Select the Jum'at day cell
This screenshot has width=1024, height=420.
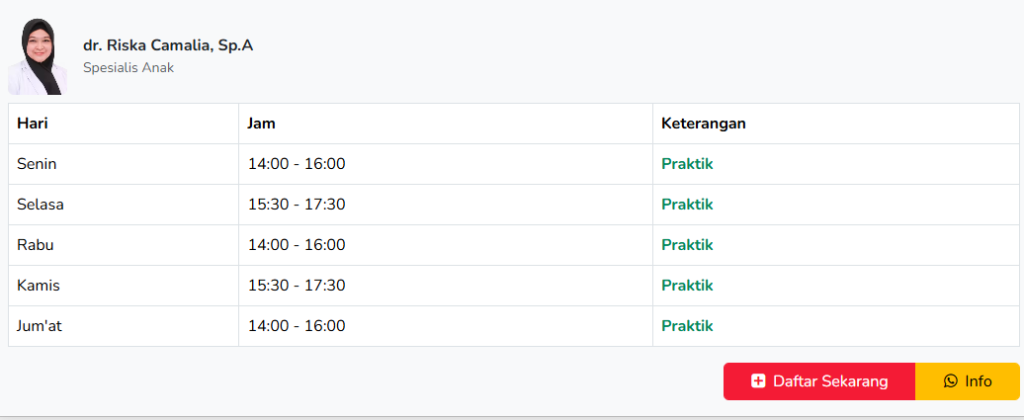click(40, 326)
